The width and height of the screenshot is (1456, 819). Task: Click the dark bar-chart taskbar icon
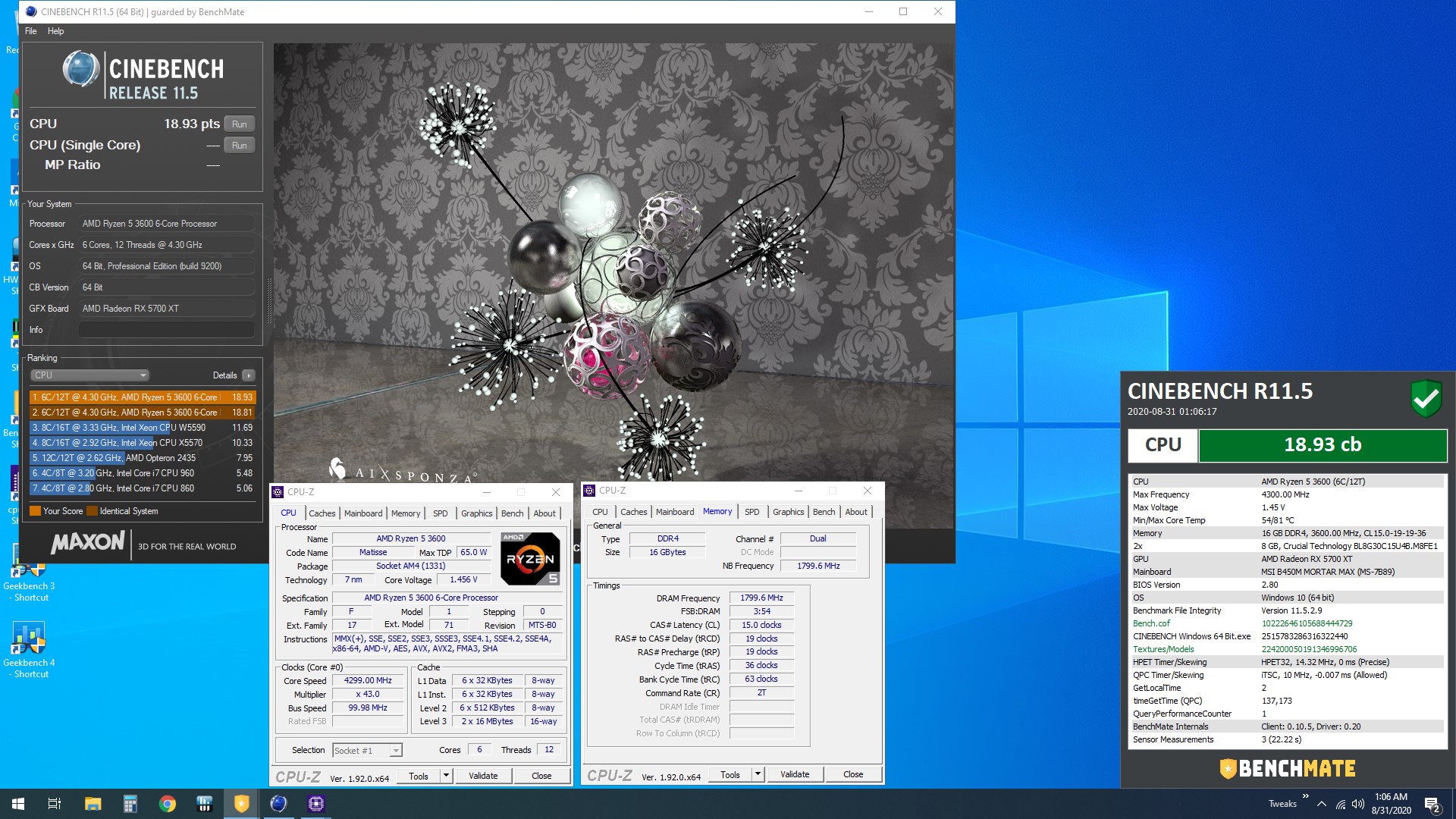(x=204, y=804)
